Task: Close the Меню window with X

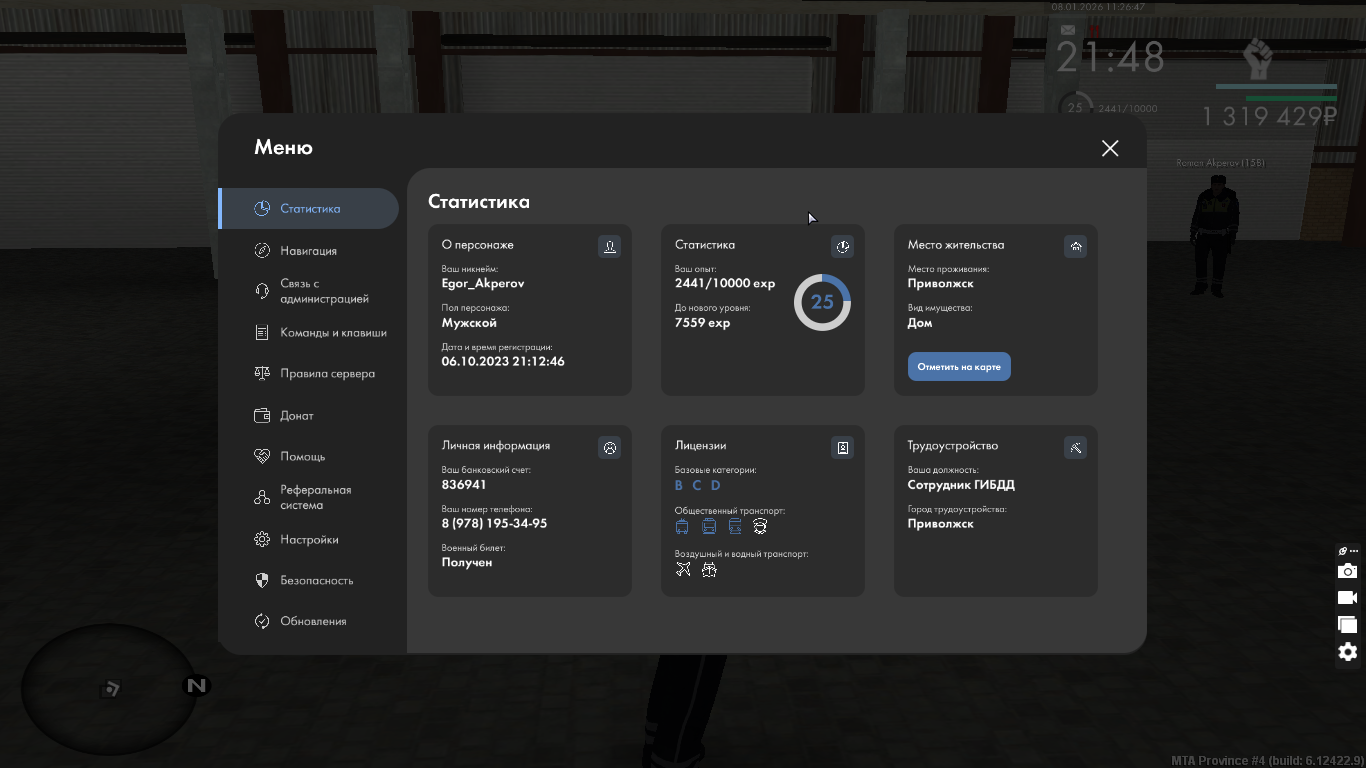Action: 1110,148
